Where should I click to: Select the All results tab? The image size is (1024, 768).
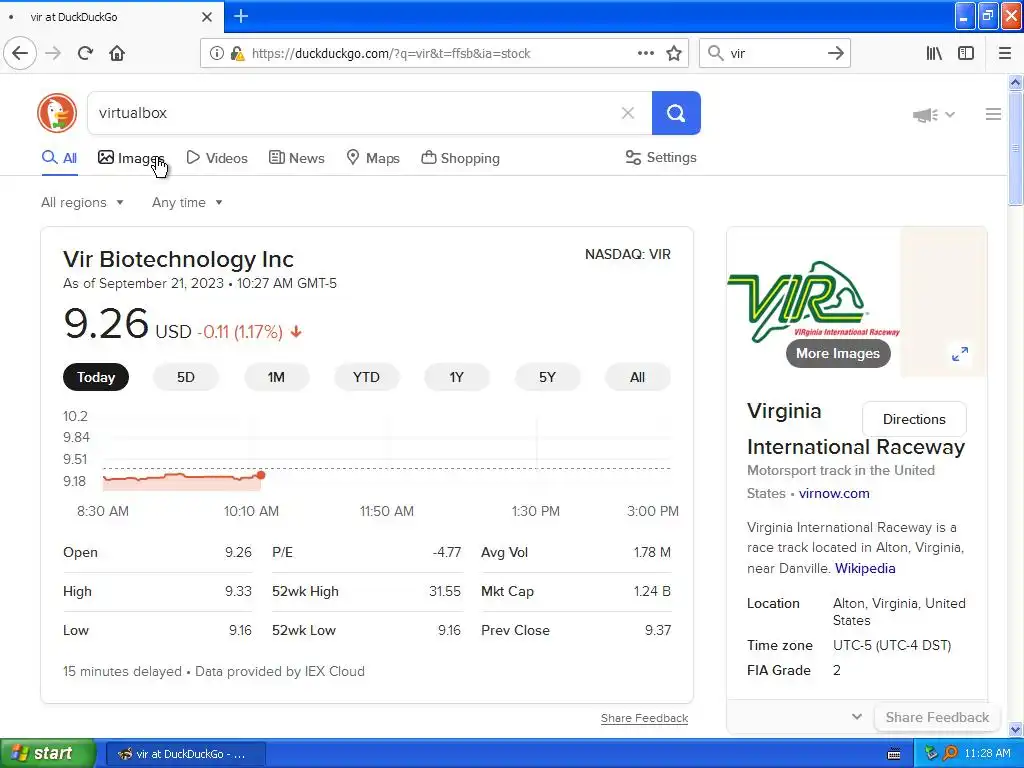click(x=59, y=158)
